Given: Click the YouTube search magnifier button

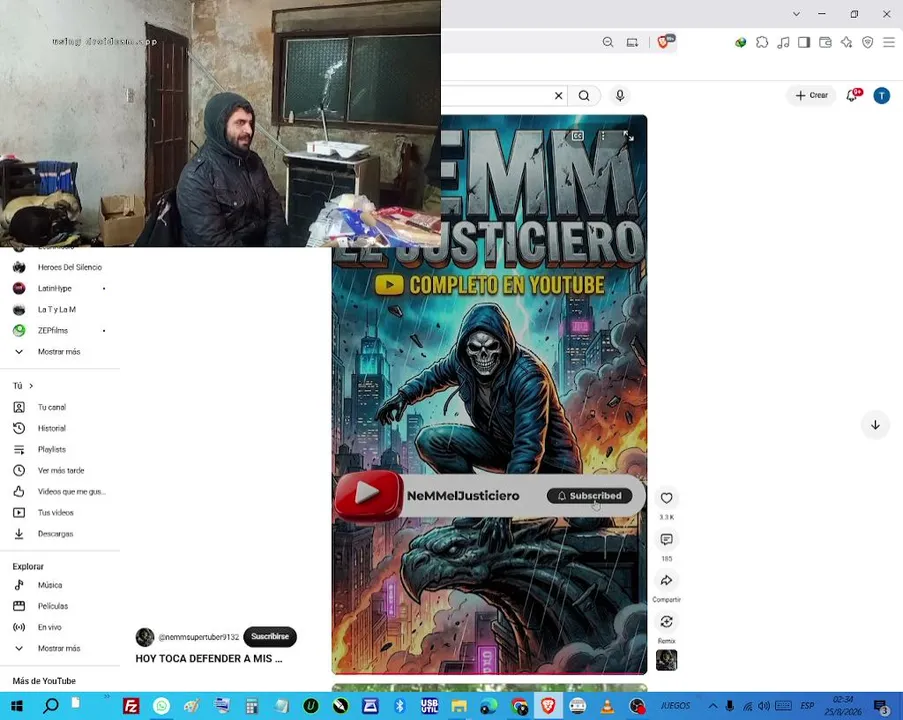Looking at the screenshot, I should [x=584, y=96].
